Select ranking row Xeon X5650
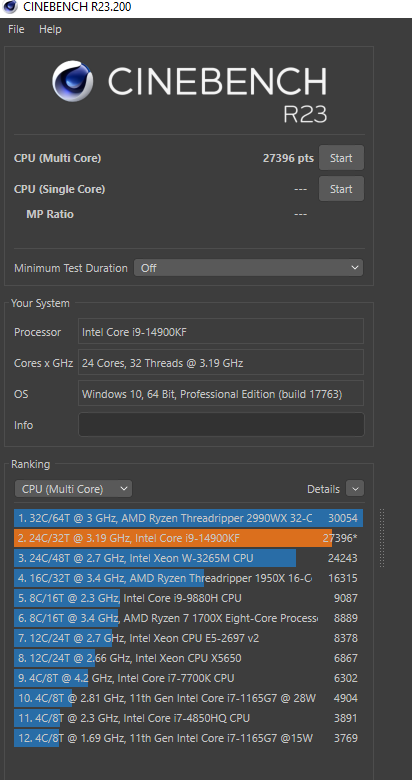Viewport: 412px width, 780px height. tap(189, 658)
